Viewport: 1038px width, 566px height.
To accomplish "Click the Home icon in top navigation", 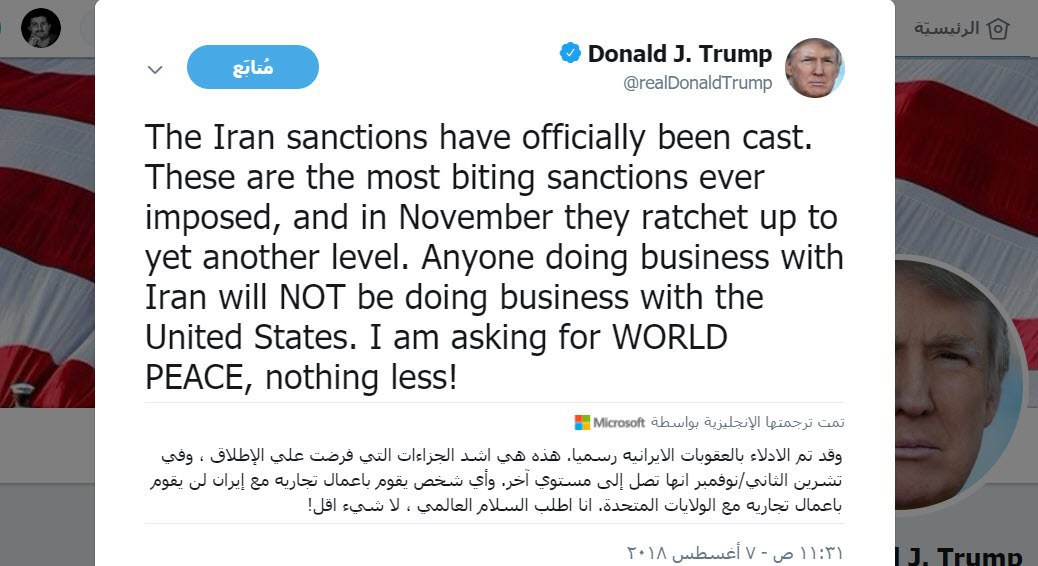I will pyautogui.click(x=998, y=28).
